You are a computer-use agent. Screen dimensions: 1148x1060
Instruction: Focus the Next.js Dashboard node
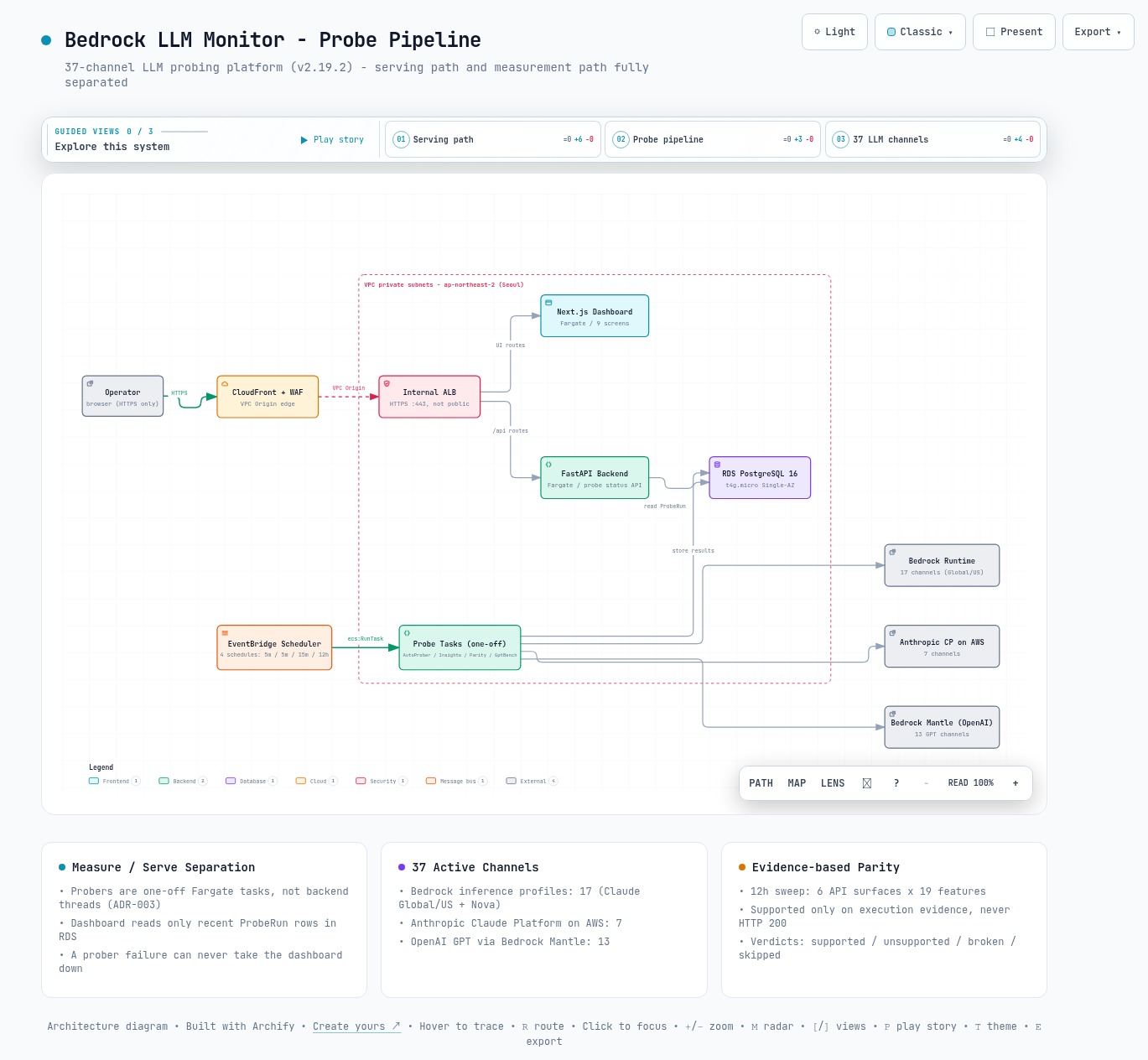point(595,316)
